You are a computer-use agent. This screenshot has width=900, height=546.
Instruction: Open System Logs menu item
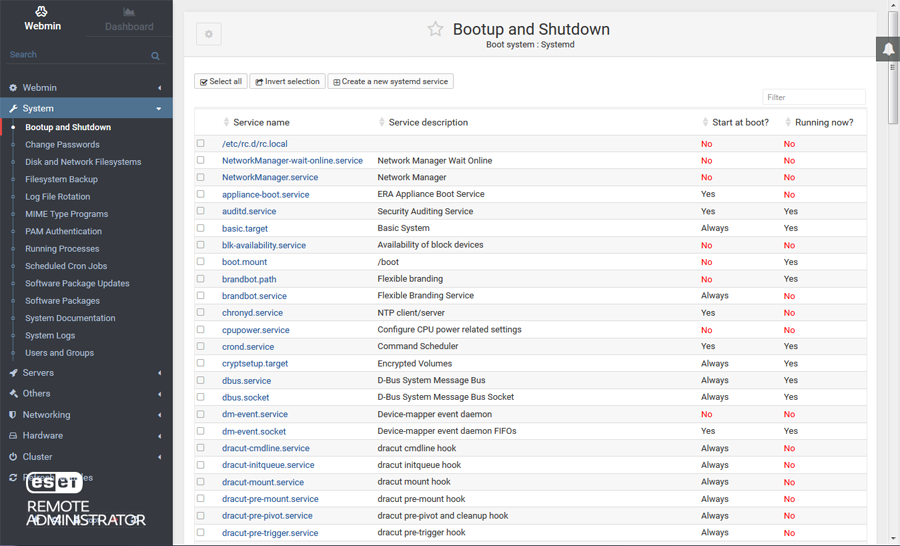pyautogui.click(x=50, y=335)
